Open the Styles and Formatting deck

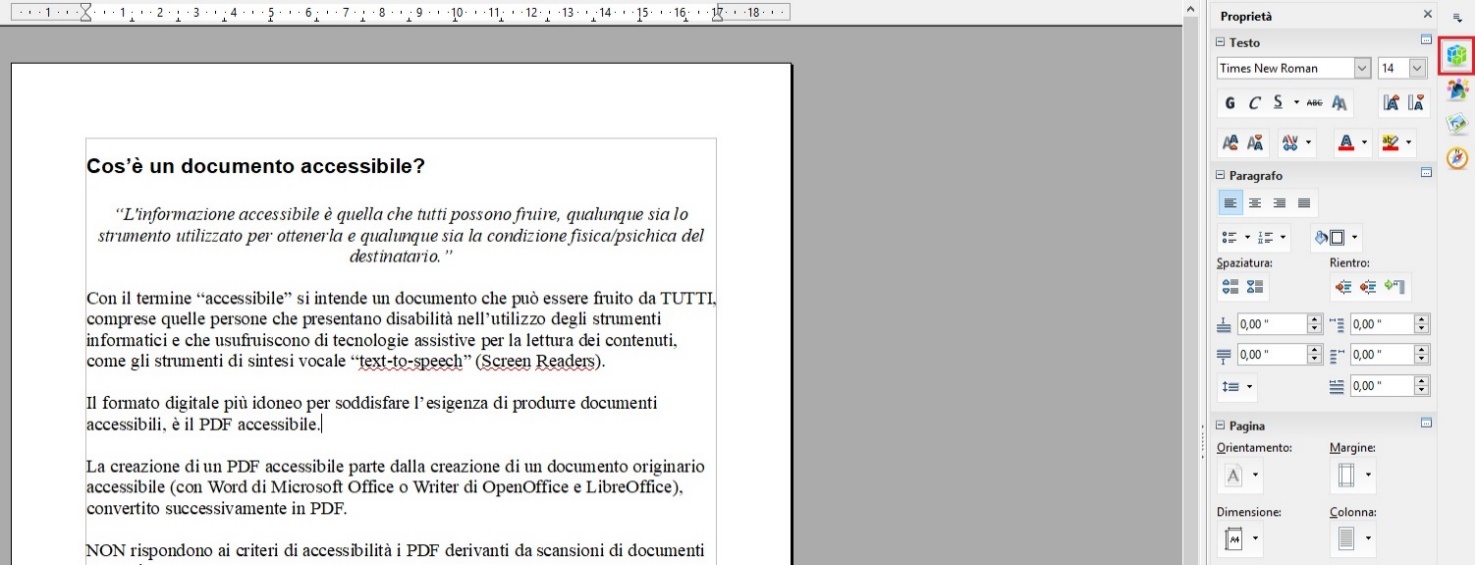(x=1457, y=91)
